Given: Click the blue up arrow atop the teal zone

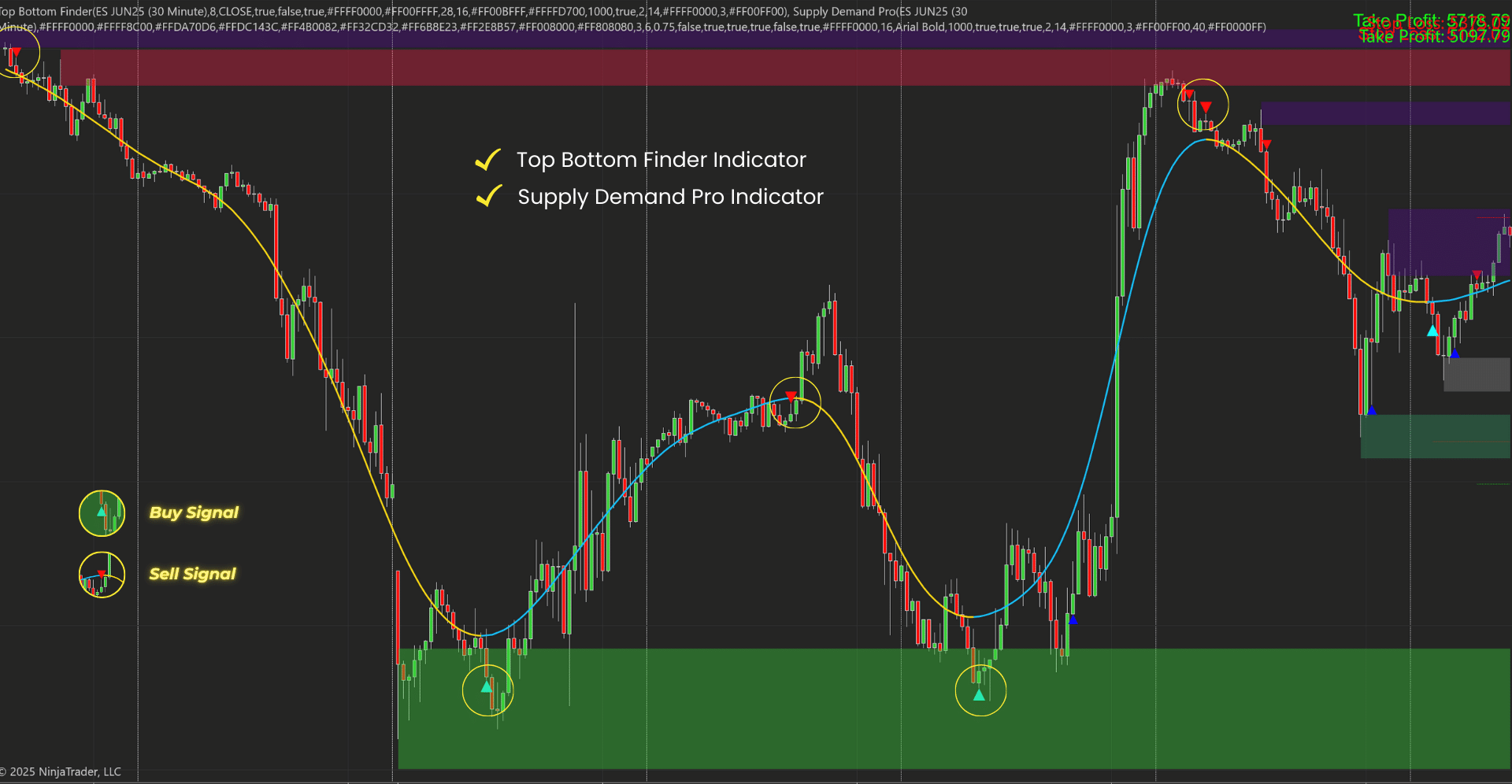Looking at the screenshot, I should point(1371,410).
